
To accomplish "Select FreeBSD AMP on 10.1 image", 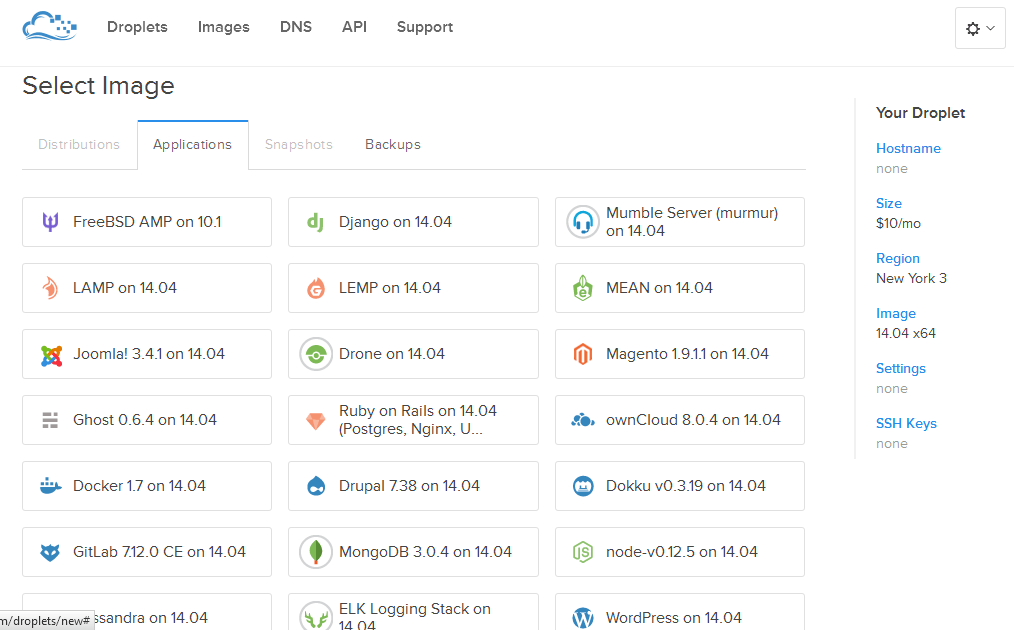I will coord(147,222).
